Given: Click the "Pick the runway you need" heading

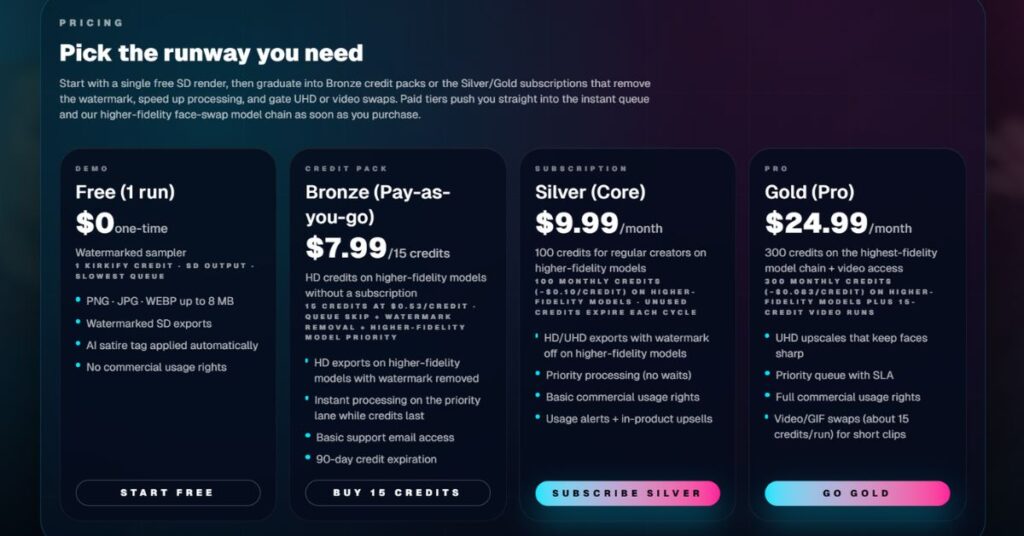Looking at the screenshot, I should tap(211, 53).
